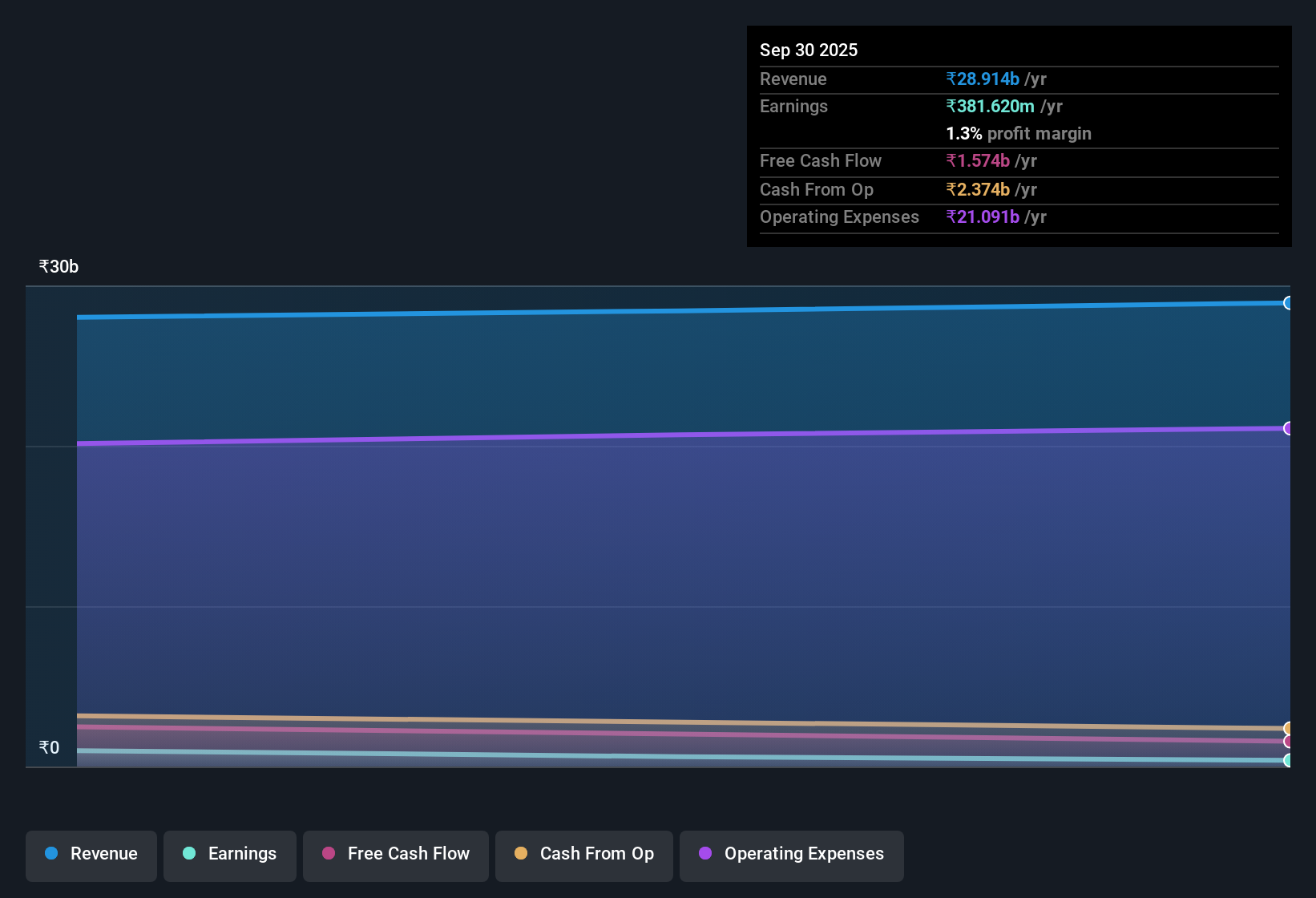Click the ₹30b y-axis label
Image resolution: width=1316 pixels, height=898 pixels.
click(x=59, y=267)
